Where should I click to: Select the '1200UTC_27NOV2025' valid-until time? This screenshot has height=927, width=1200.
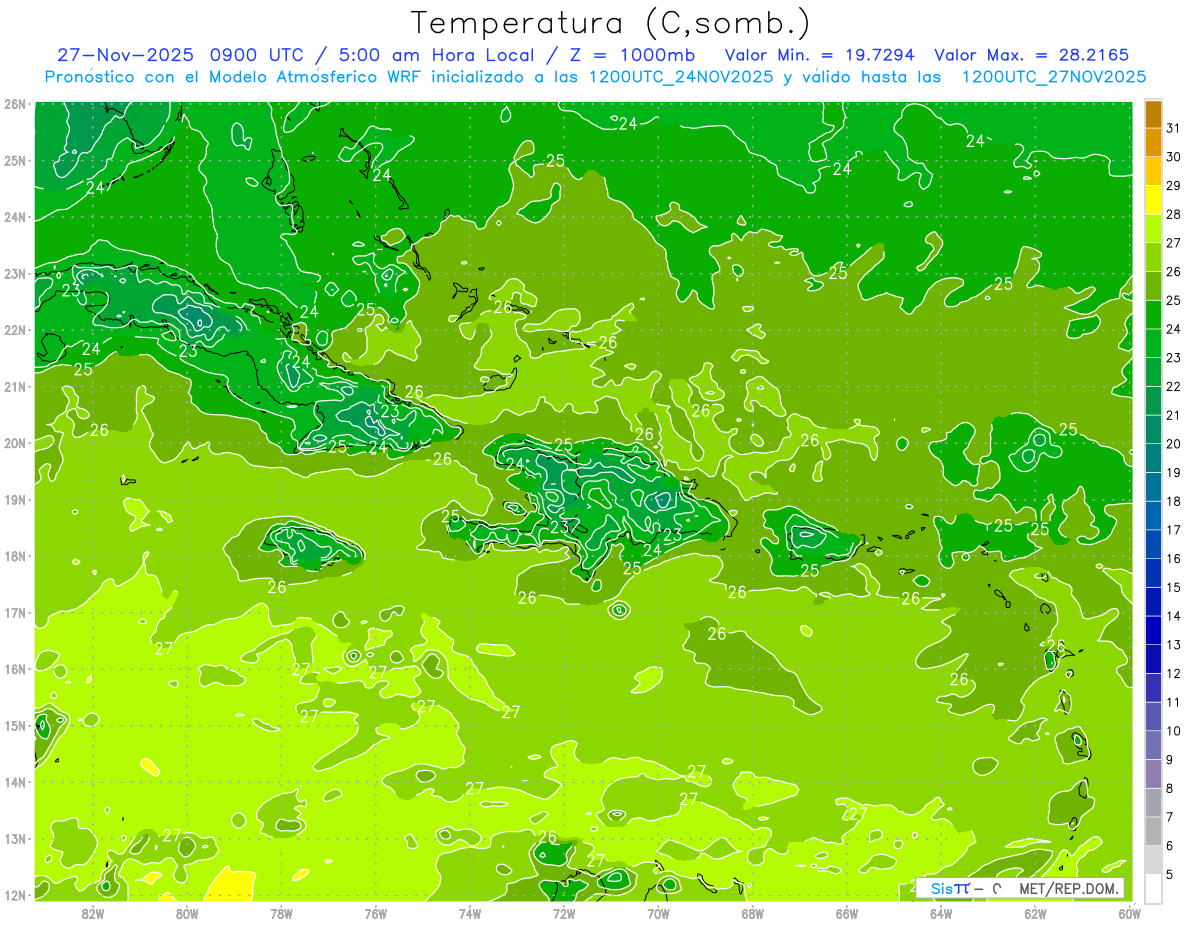[1053, 77]
